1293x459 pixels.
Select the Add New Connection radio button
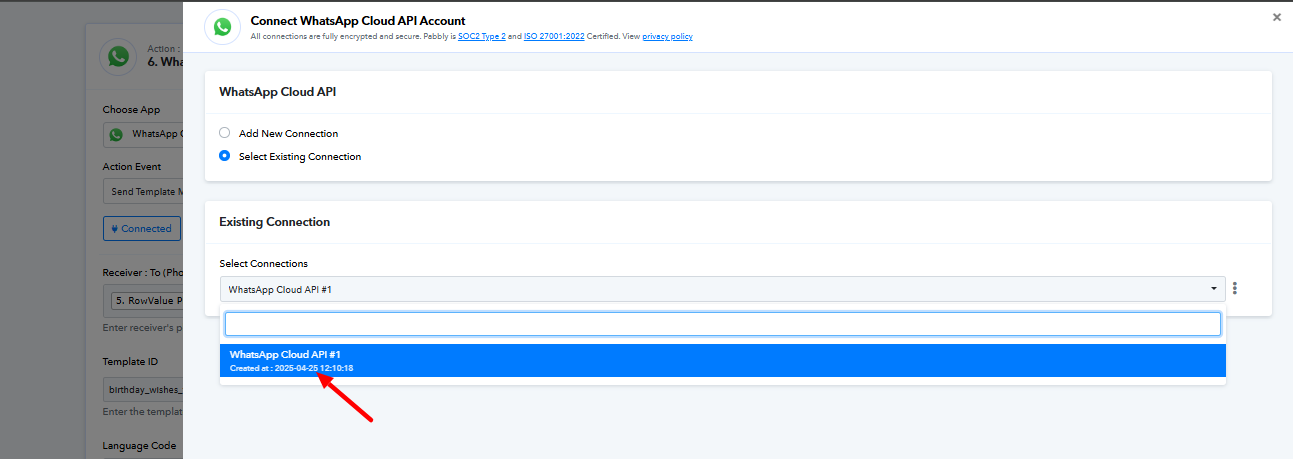tap(225, 133)
